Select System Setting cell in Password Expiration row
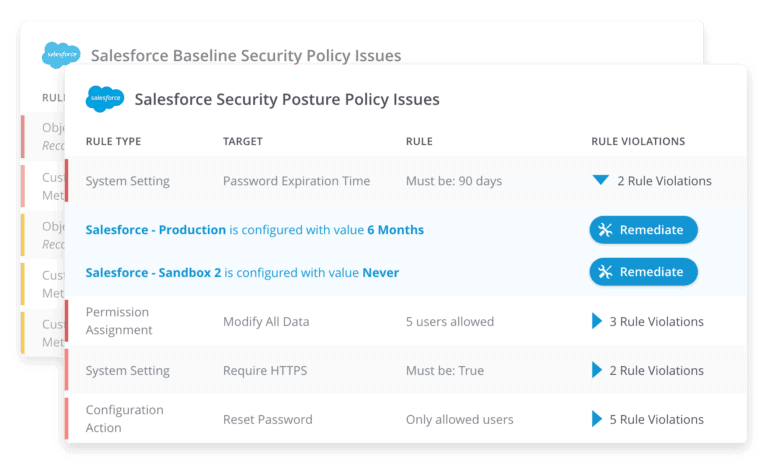The image size is (768, 464). pos(127,181)
